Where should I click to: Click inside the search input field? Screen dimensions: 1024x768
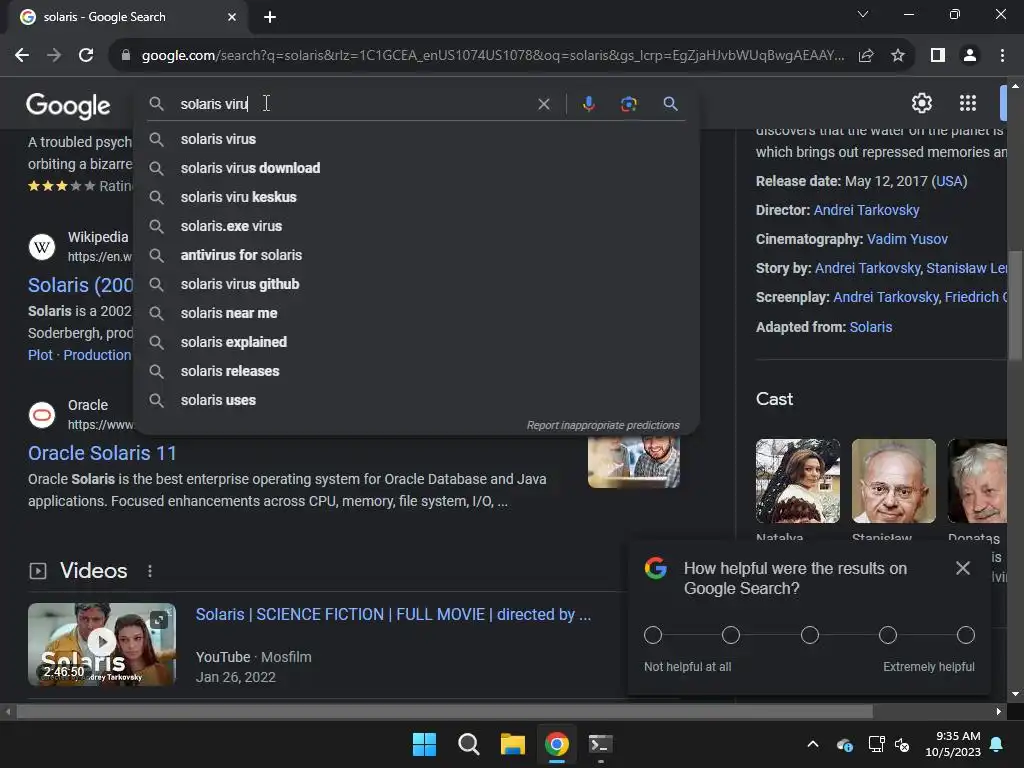[x=353, y=104]
